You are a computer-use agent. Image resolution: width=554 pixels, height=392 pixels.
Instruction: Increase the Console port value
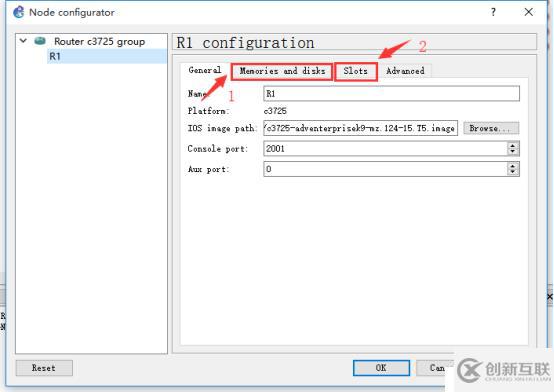tap(513, 145)
